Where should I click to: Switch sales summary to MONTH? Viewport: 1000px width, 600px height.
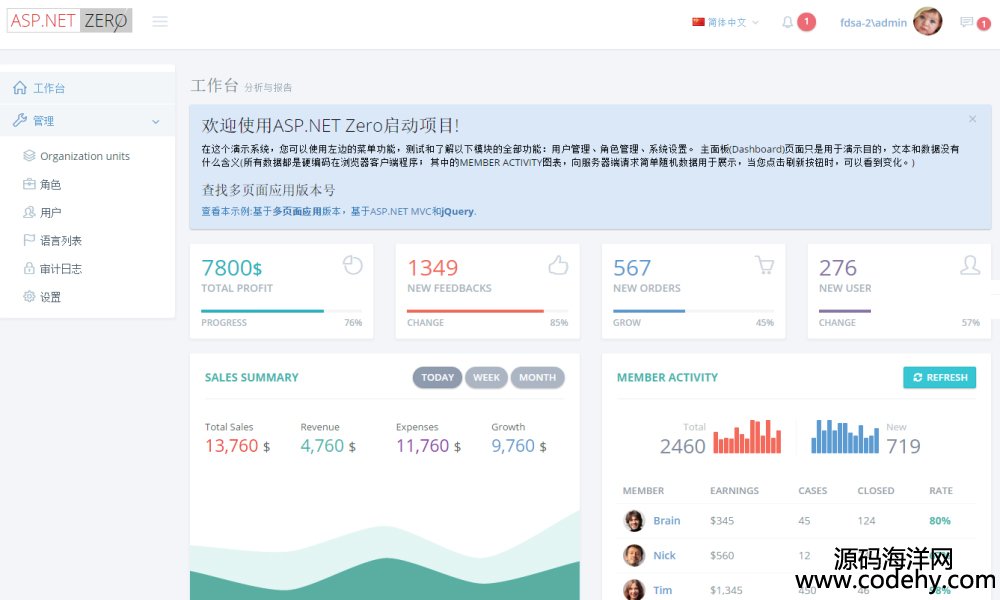(537, 377)
